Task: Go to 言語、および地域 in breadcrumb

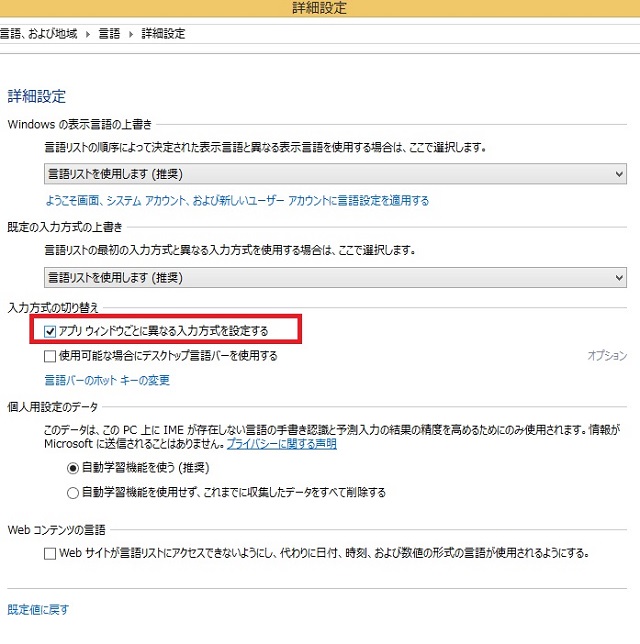Action: pyautogui.click(x=42, y=34)
